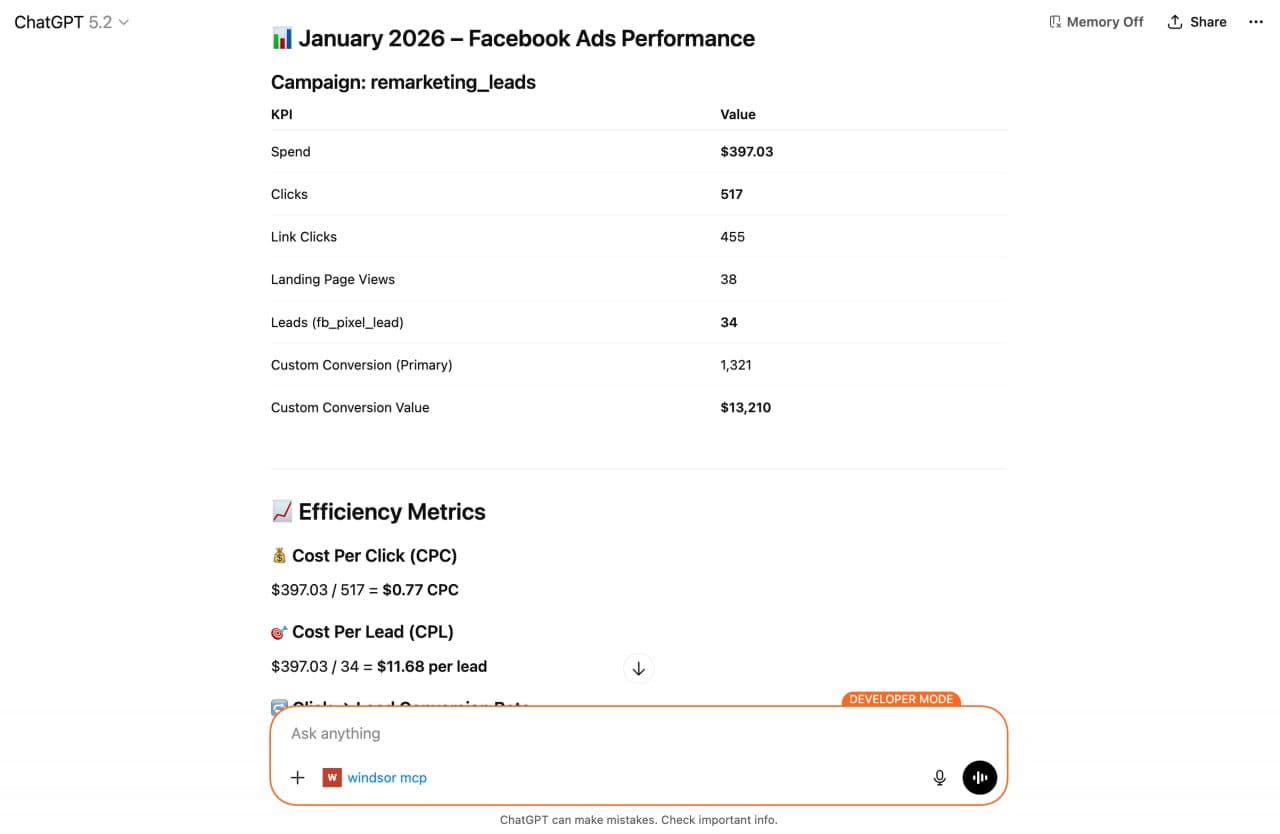Image resolution: width=1280 pixels, height=834 pixels.
Task: Click the Share upload arrow icon
Action: point(1175,22)
